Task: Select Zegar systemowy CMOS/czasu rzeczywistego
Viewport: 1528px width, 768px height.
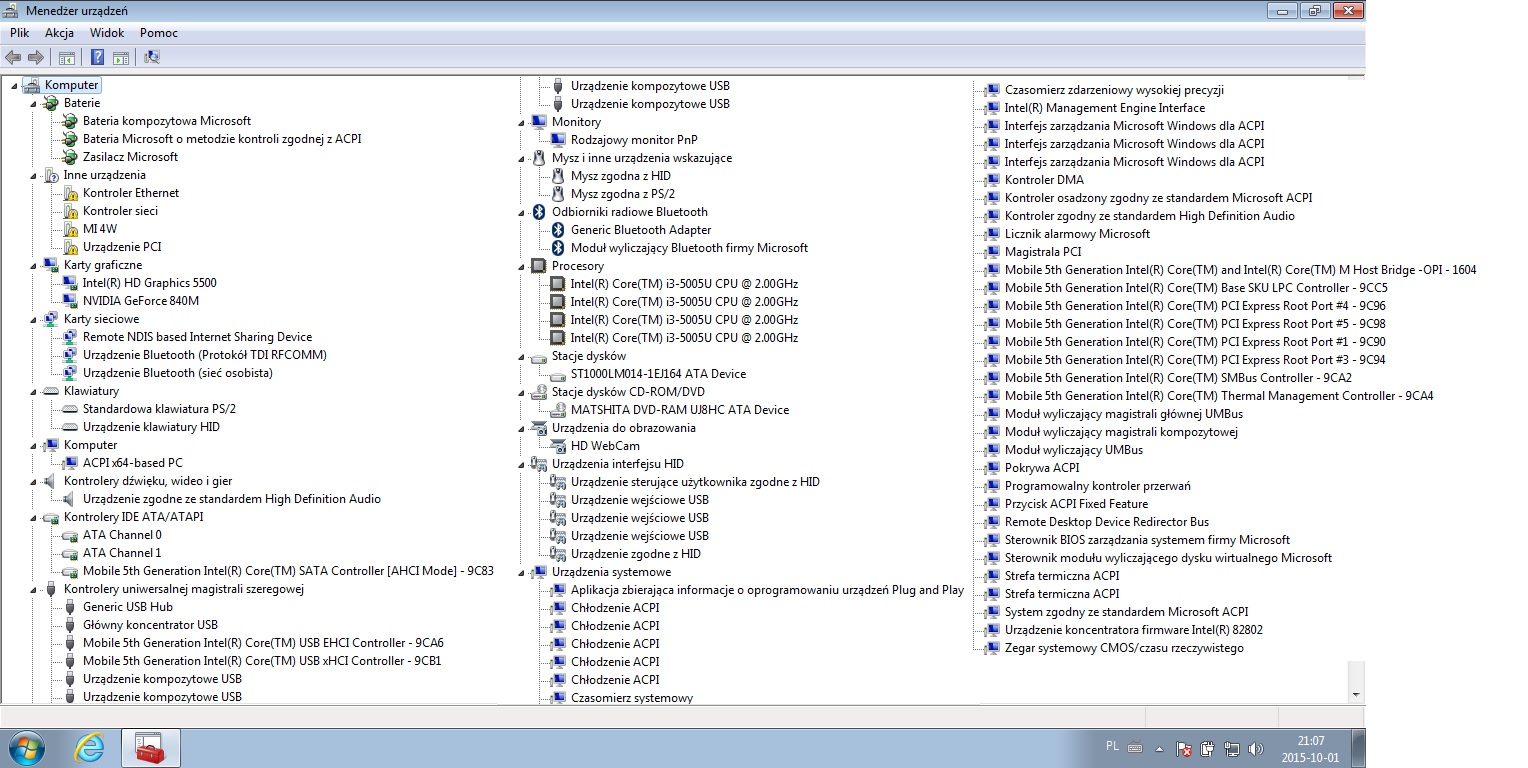Action: pos(1124,648)
